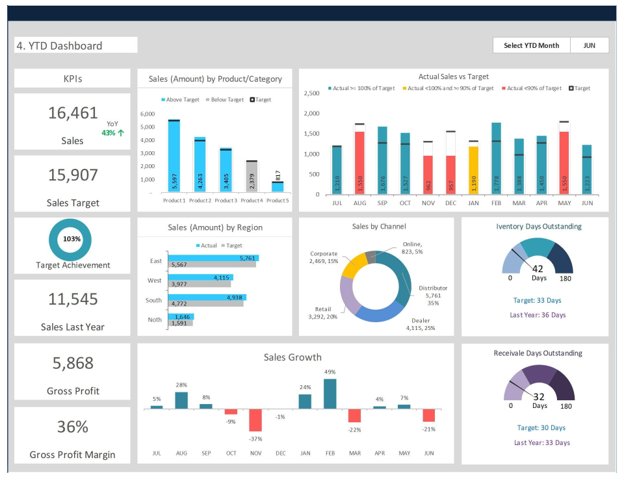Click the MAR -22% Sales Growth bar
Screen dimensions: 626x481
(x=355, y=416)
